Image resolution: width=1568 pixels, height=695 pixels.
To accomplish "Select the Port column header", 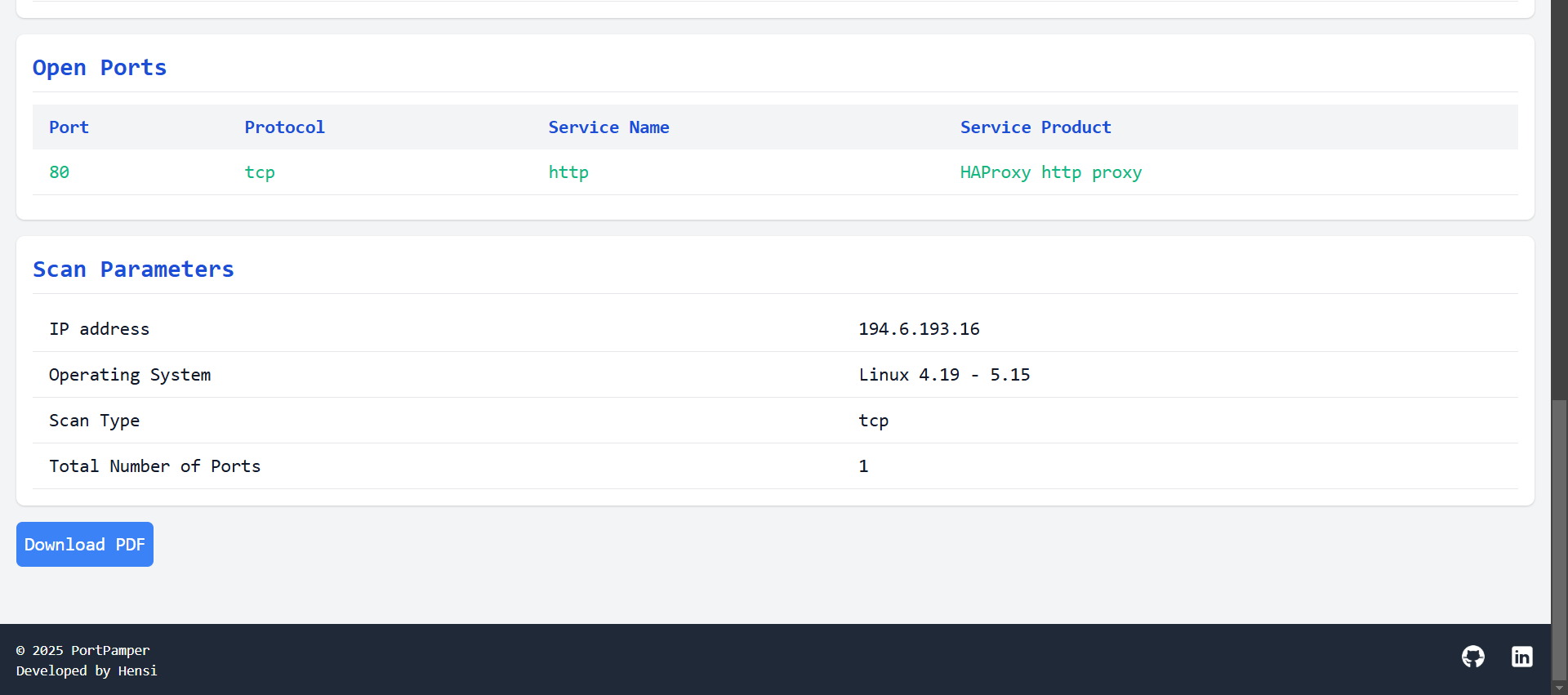I will [69, 127].
